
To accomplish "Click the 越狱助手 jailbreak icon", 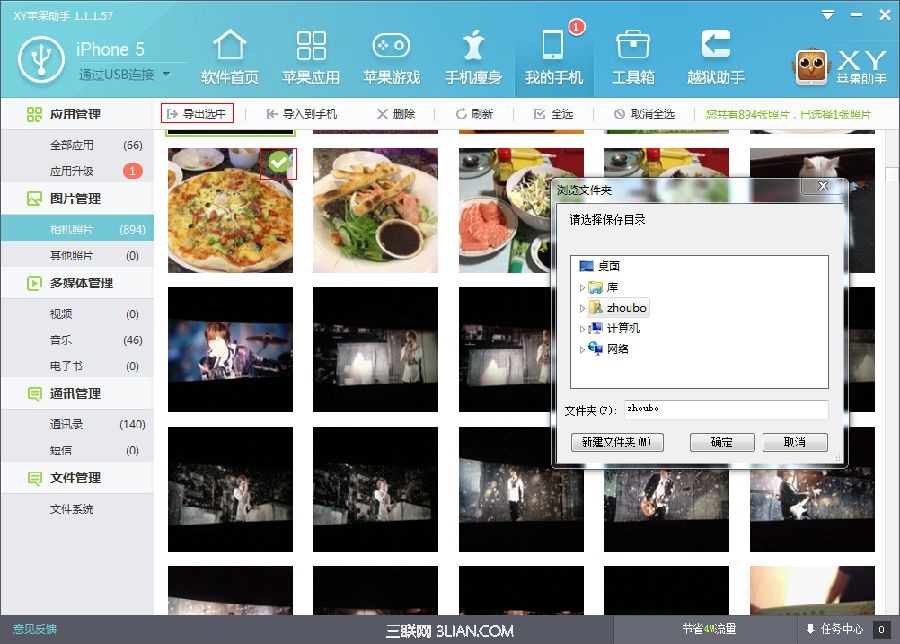I will pyautogui.click(x=715, y=47).
